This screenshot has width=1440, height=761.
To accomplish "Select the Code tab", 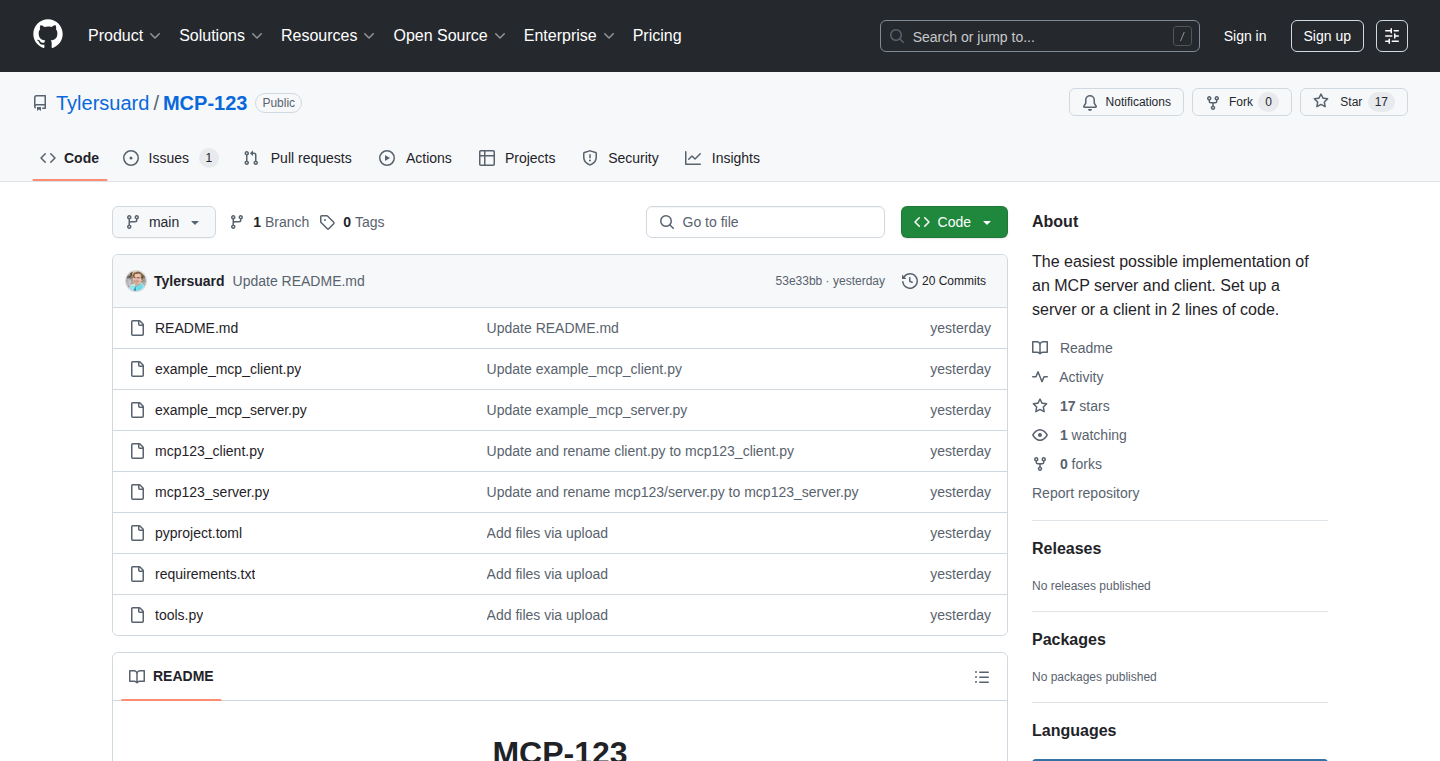I will [x=70, y=158].
